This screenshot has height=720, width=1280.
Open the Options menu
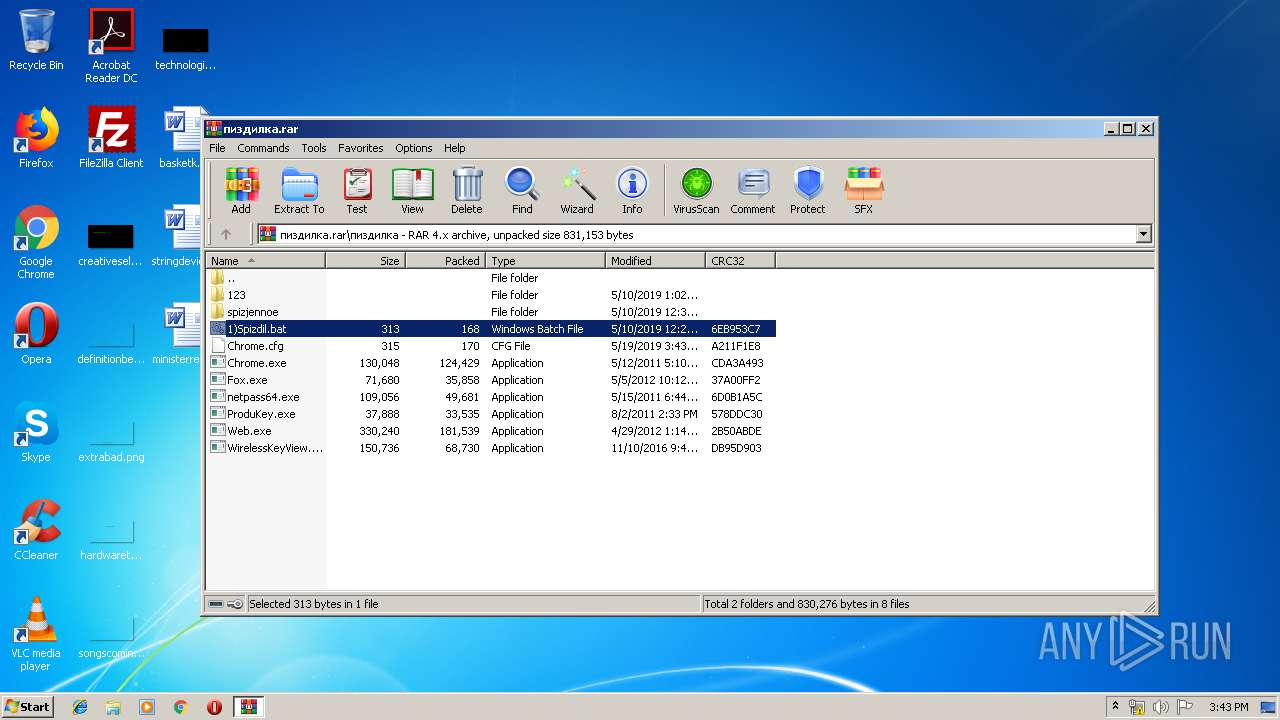coord(414,148)
